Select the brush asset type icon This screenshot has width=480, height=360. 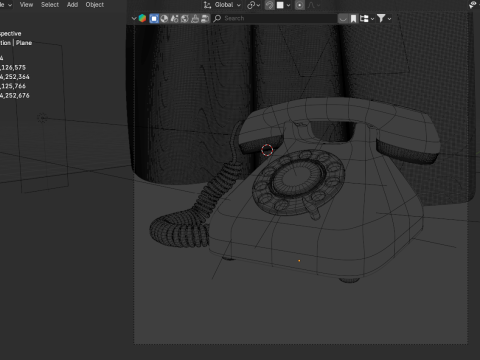195,18
